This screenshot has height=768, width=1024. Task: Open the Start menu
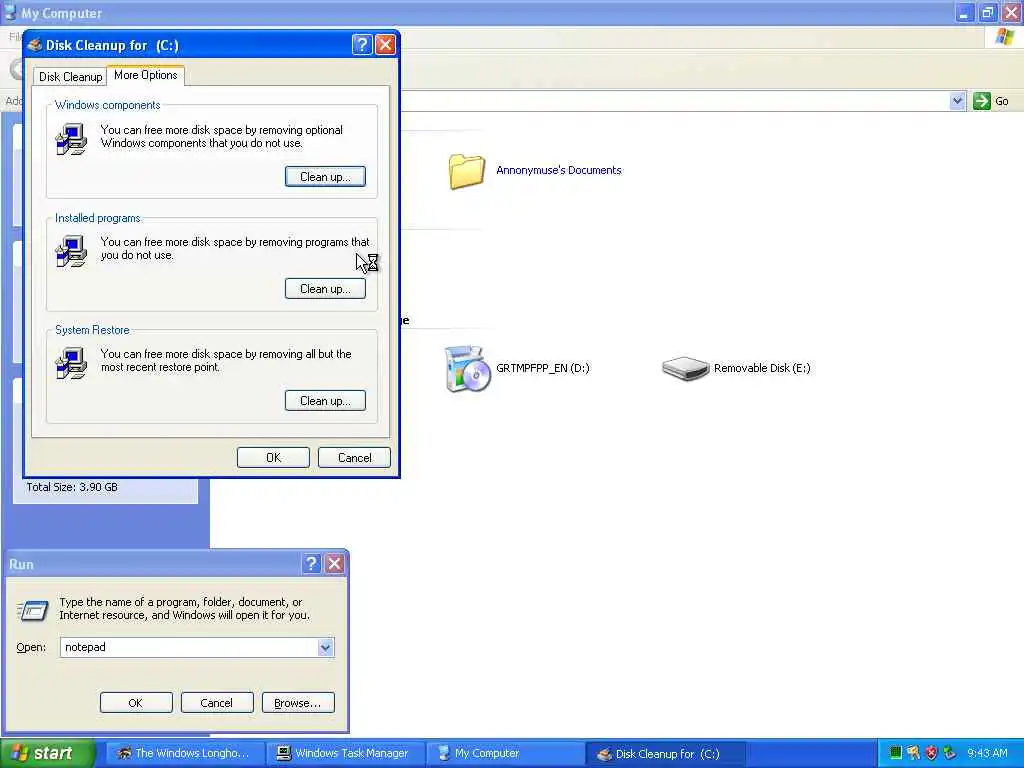click(x=48, y=754)
